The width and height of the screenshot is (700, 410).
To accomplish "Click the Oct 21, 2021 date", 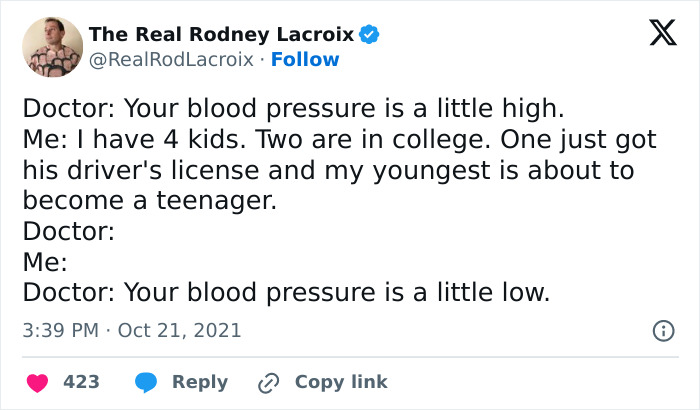I will pyautogui.click(x=179, y=329).
